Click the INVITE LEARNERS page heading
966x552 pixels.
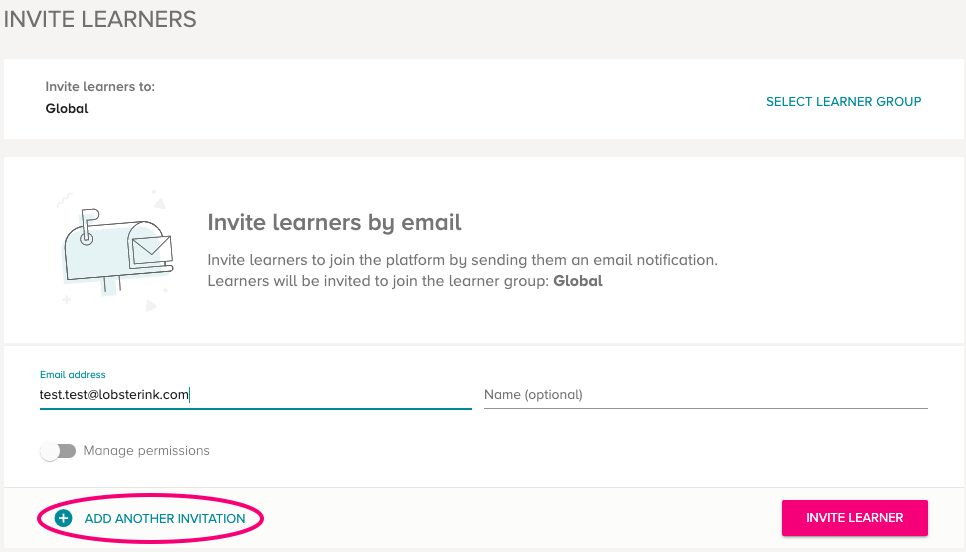[100, 19]
